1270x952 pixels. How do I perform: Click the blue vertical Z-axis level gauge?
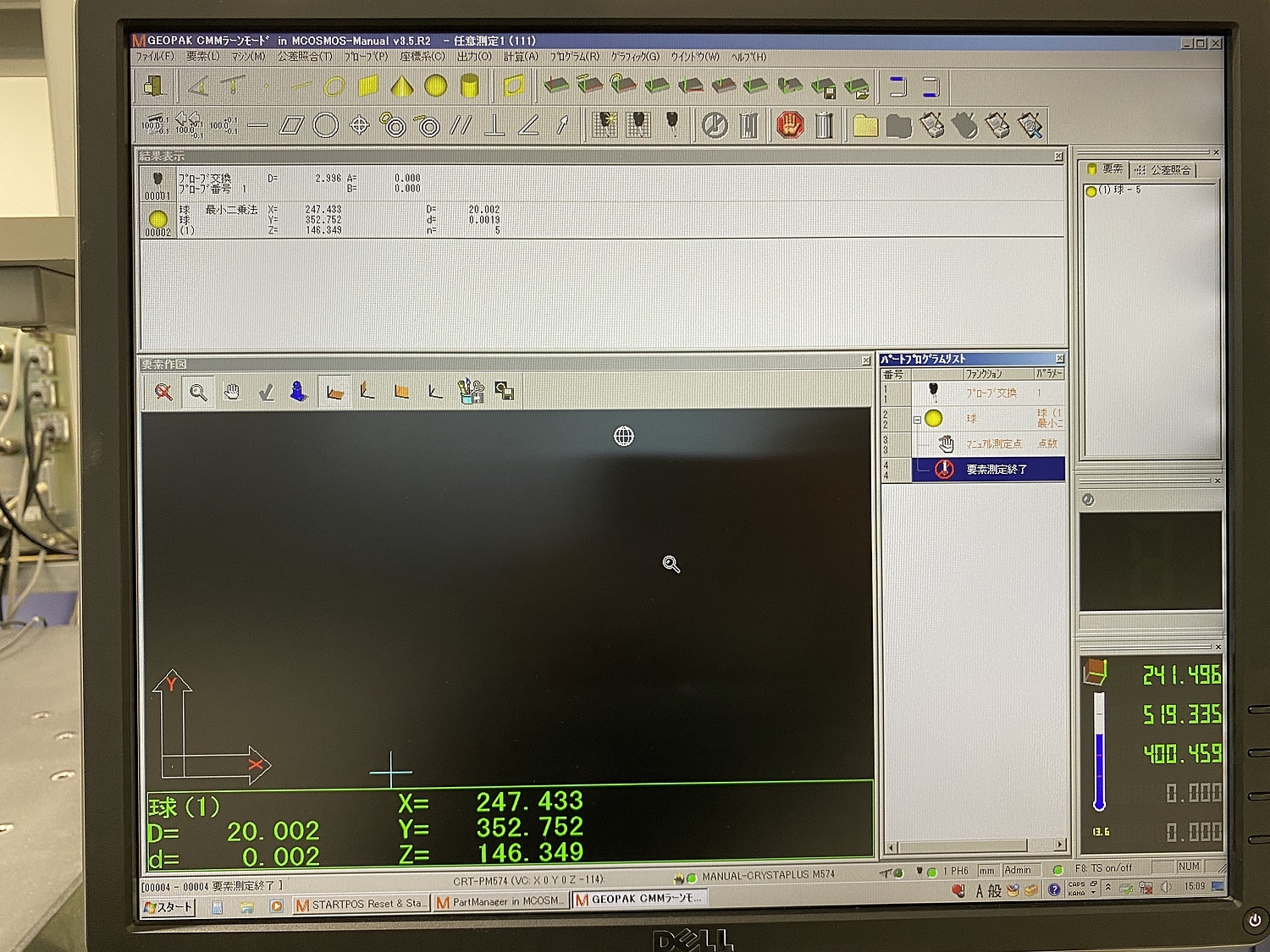pyautogui.click(x=1099, y=751)
